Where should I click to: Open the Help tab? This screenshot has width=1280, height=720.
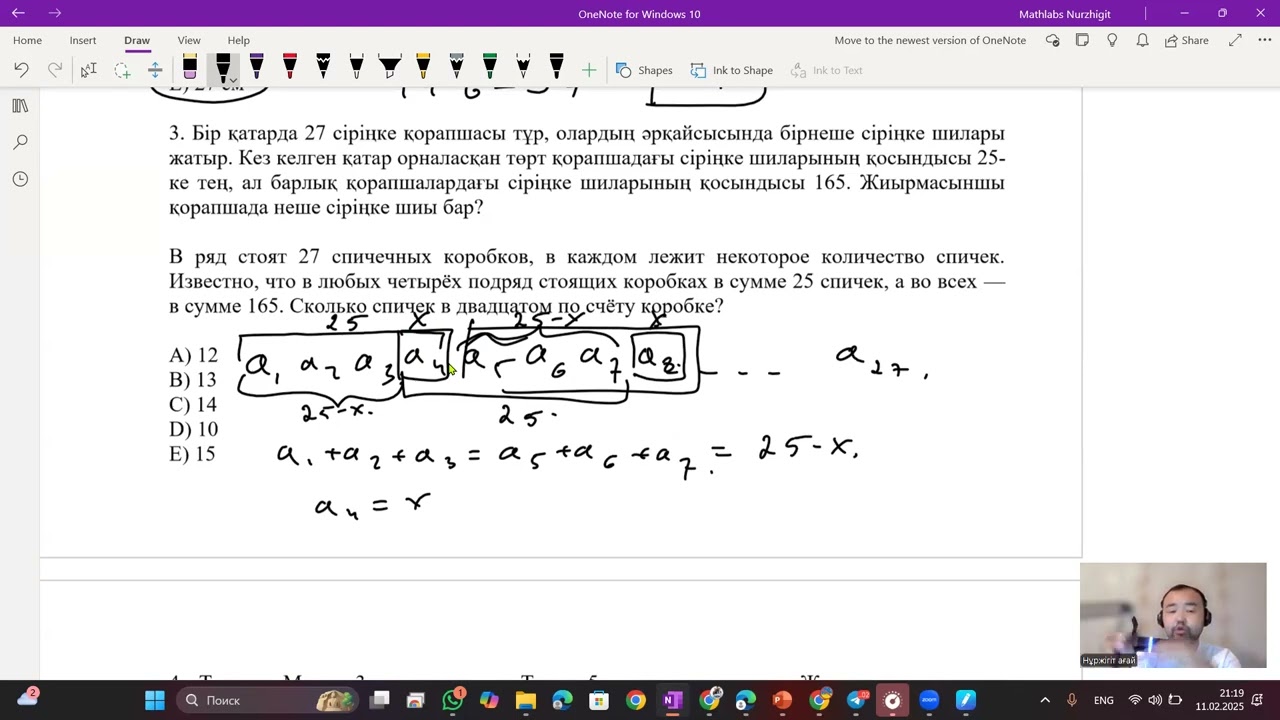click(x=238, y=40)
